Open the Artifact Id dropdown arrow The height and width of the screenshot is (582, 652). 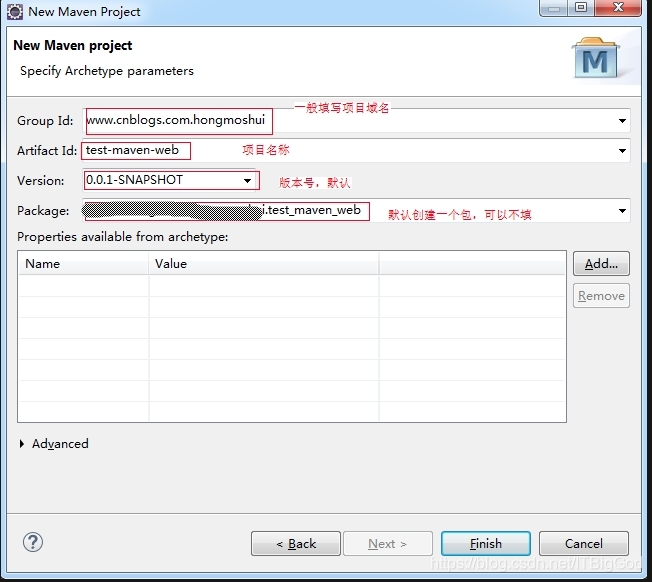coord(622,151)
